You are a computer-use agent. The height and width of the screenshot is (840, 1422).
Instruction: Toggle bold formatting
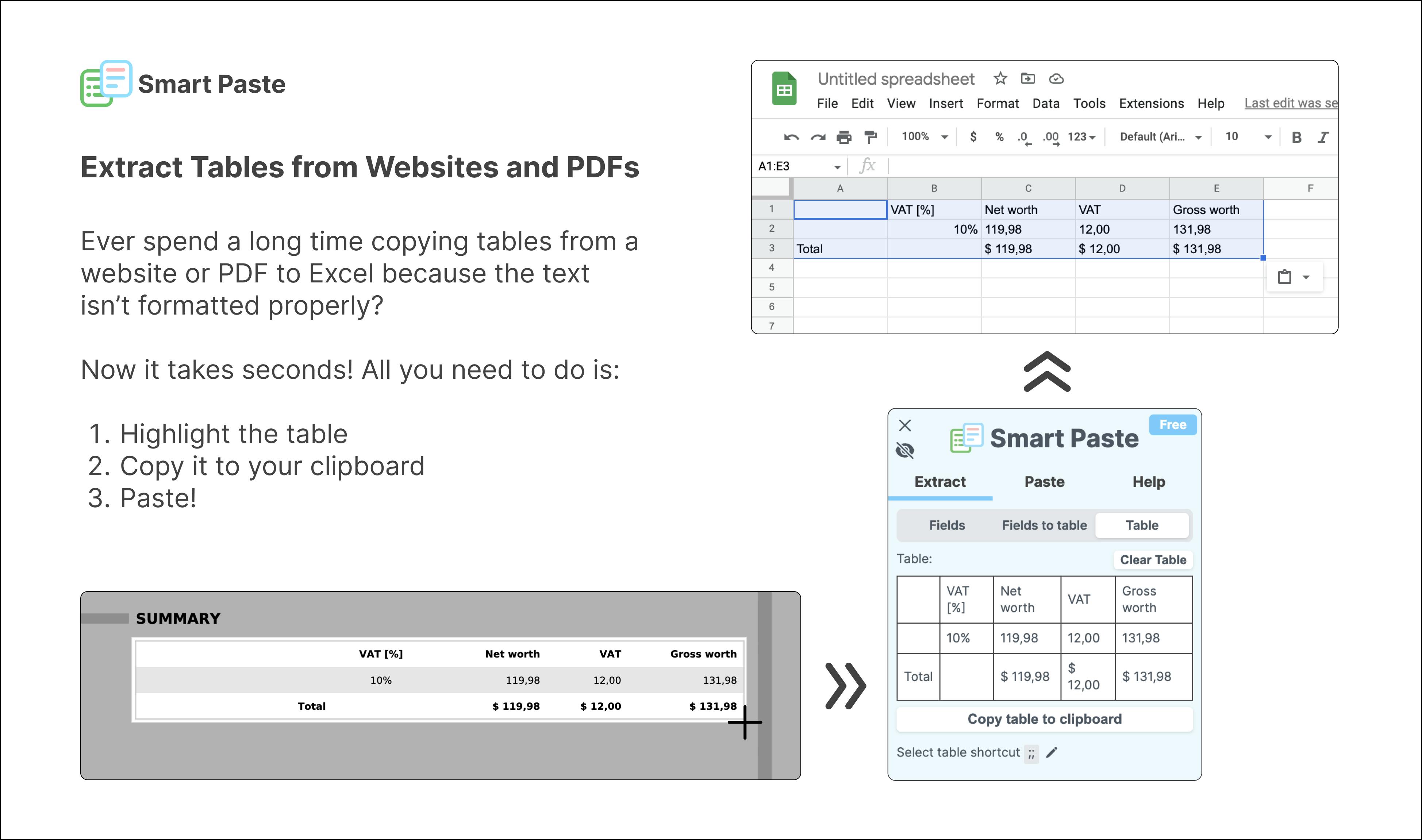pyautogui.click(x=1296, y=137)
